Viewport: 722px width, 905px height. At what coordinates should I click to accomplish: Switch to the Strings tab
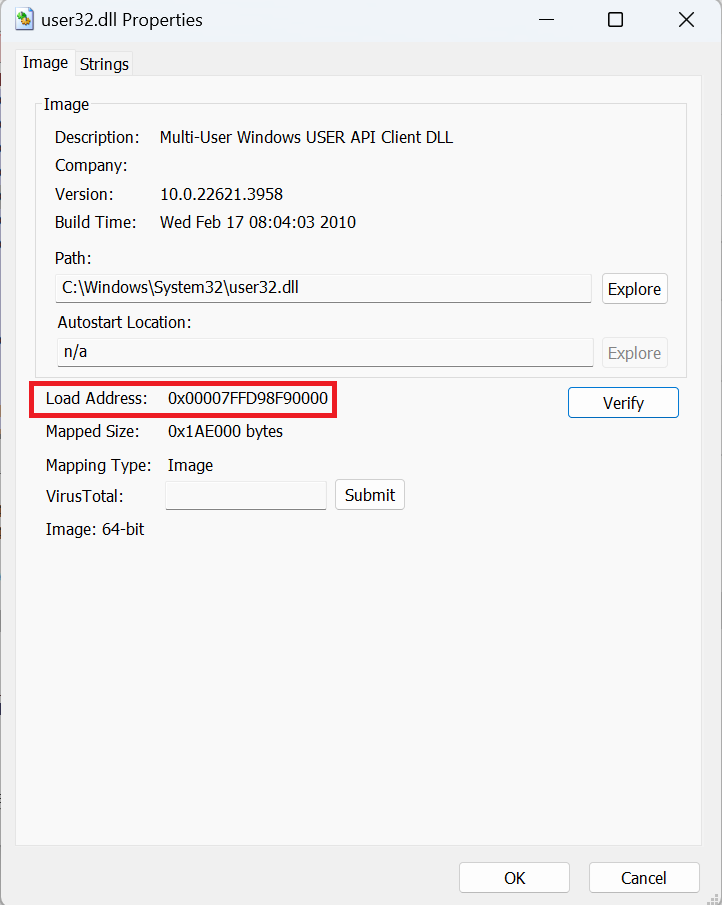[104, 64]
